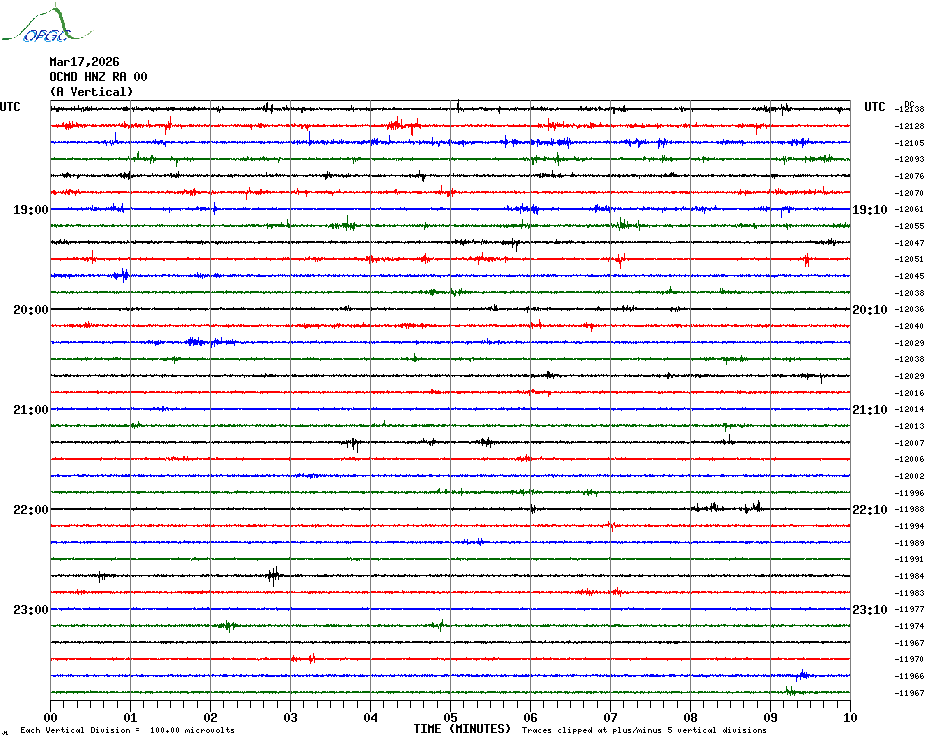The height and width of the screenshot is (744, 930).
Task: Select the DC offset value -11977
Action: point(910,609)
